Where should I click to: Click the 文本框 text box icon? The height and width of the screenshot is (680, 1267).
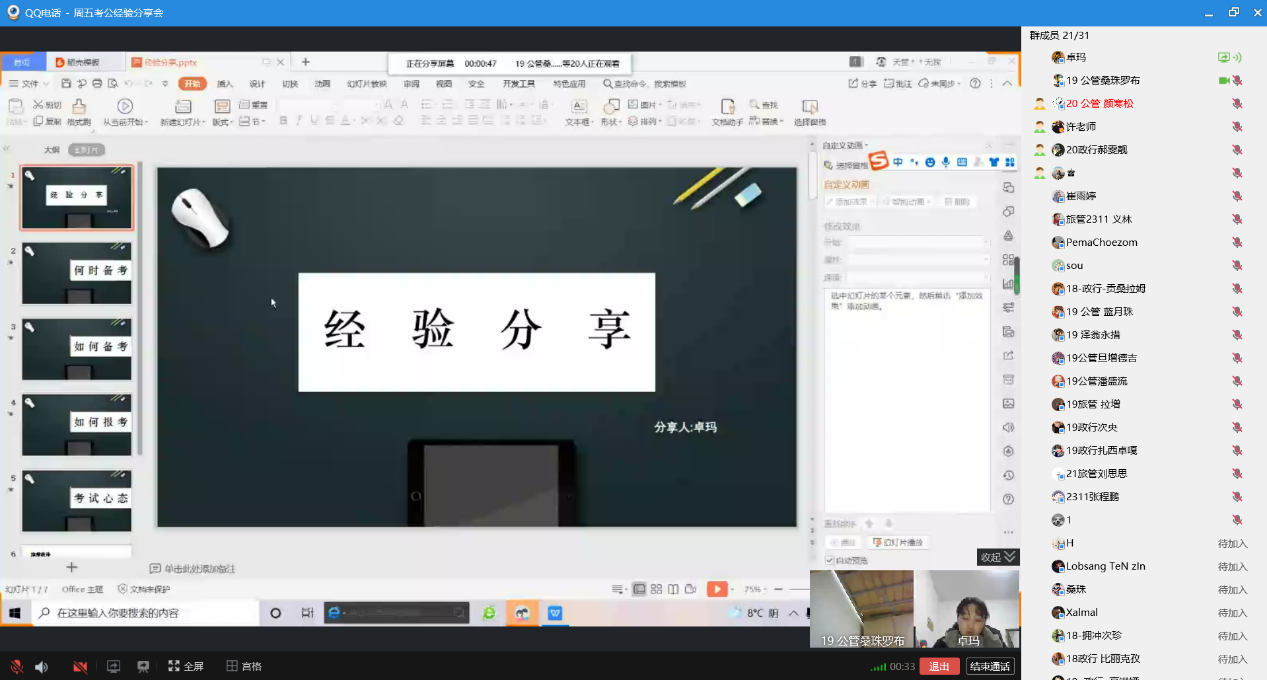[578, 106]
